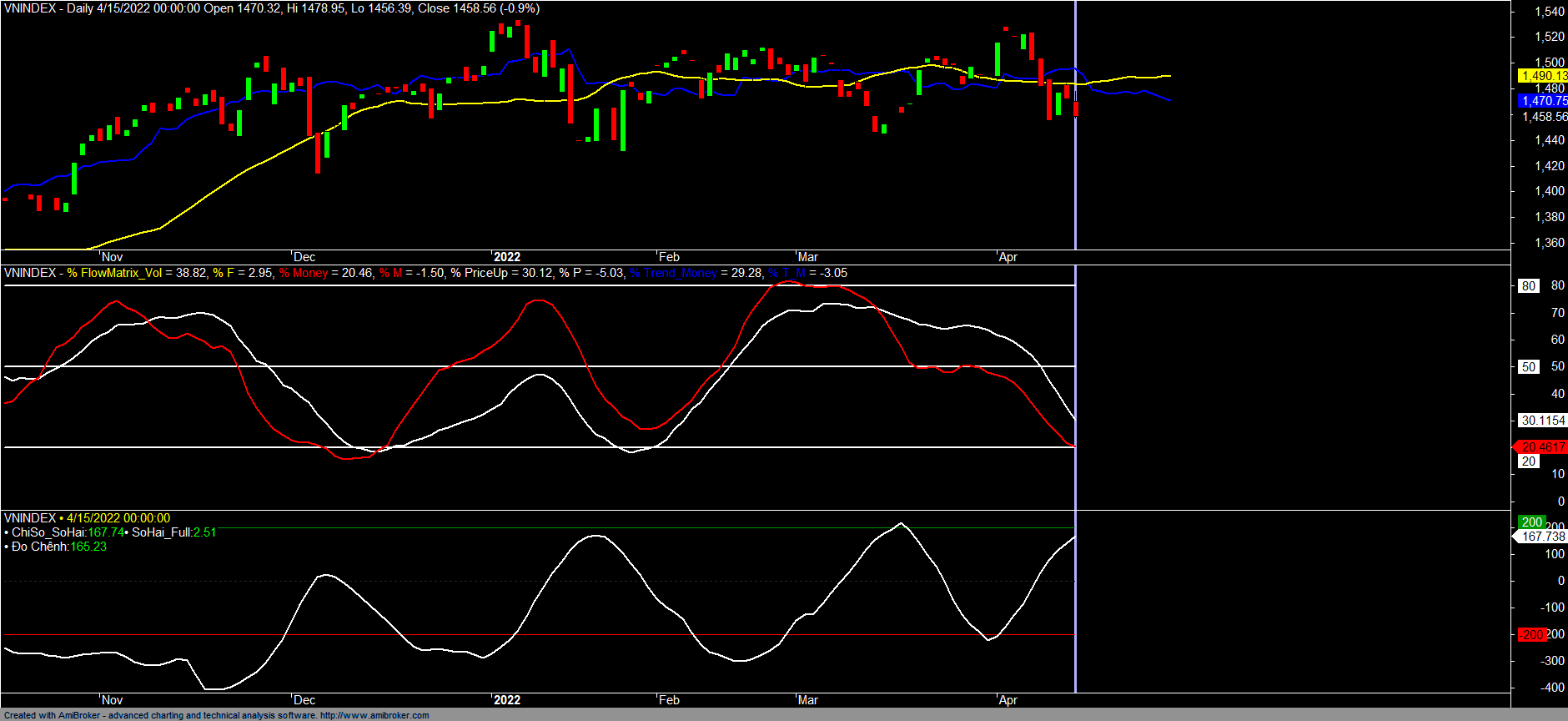Click the last red candlestick at cursor line
1568x721 pixels.
coord(1076,108)
